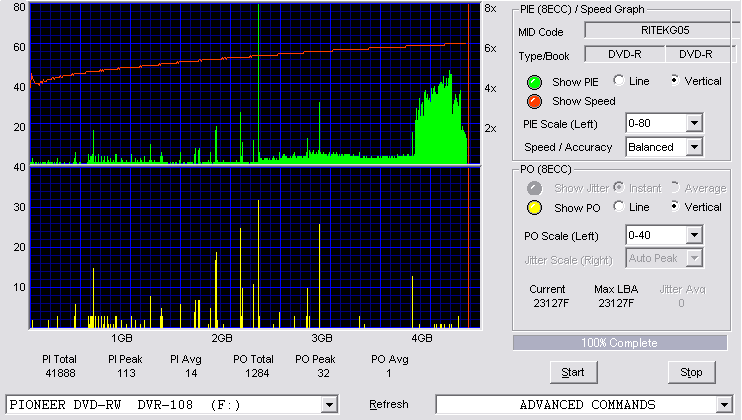Click the Start button
The width and height of the screenshot is (742, 420).
point(574,373)
